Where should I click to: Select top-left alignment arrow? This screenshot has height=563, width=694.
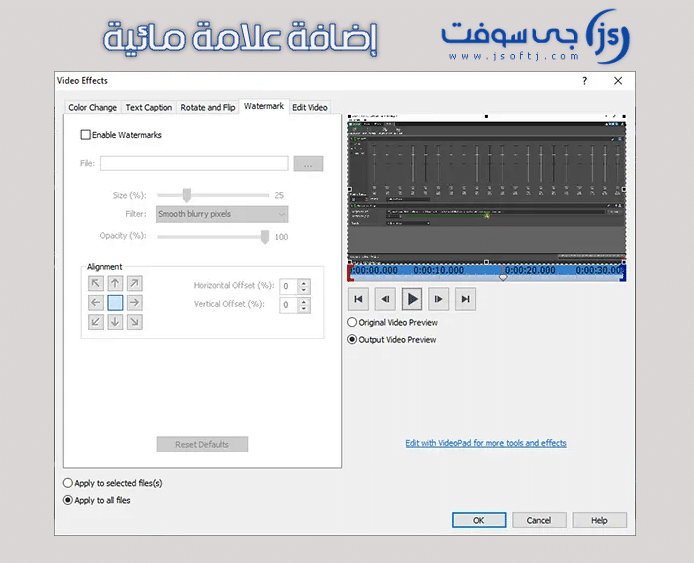96,283
